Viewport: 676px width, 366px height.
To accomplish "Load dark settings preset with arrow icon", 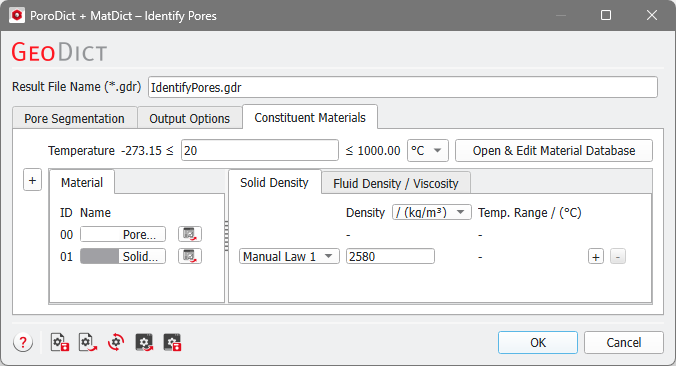I will click(144, 343).
